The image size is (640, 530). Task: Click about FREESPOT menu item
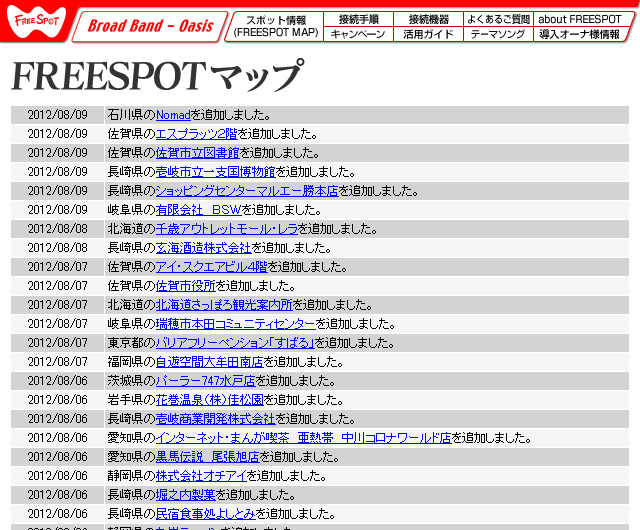pos(580,19)
